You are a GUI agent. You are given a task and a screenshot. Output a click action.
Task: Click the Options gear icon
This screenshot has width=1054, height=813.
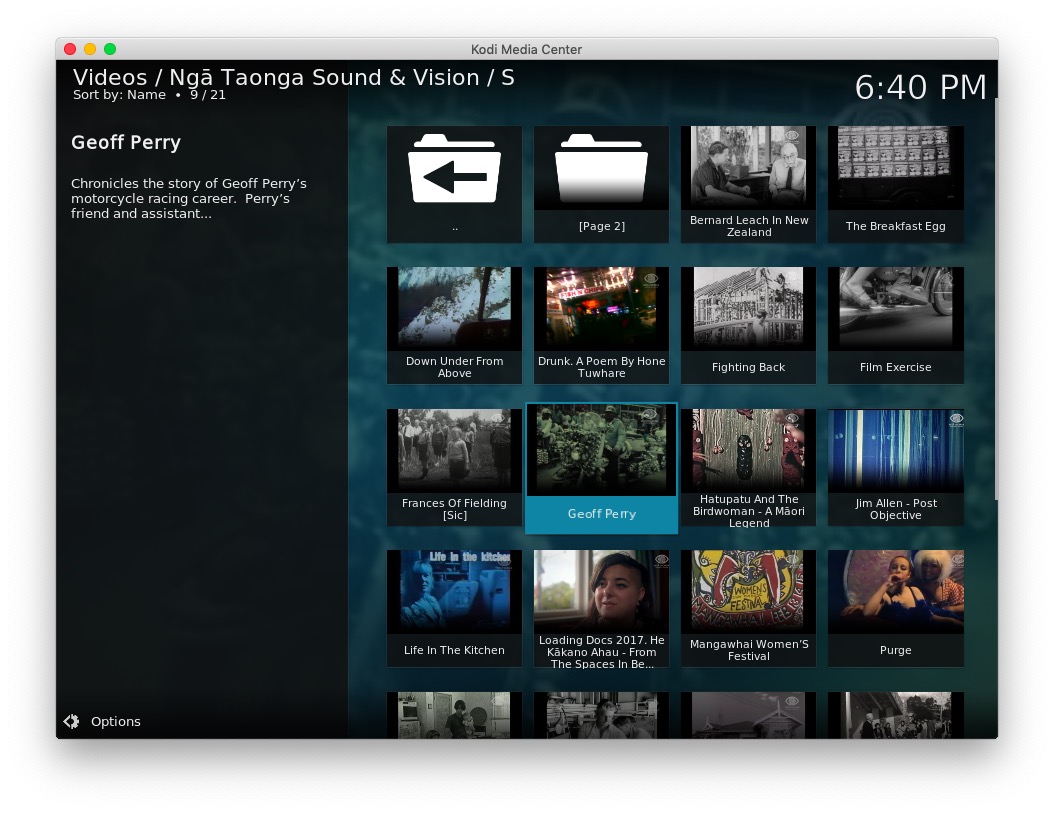(71, 722)
